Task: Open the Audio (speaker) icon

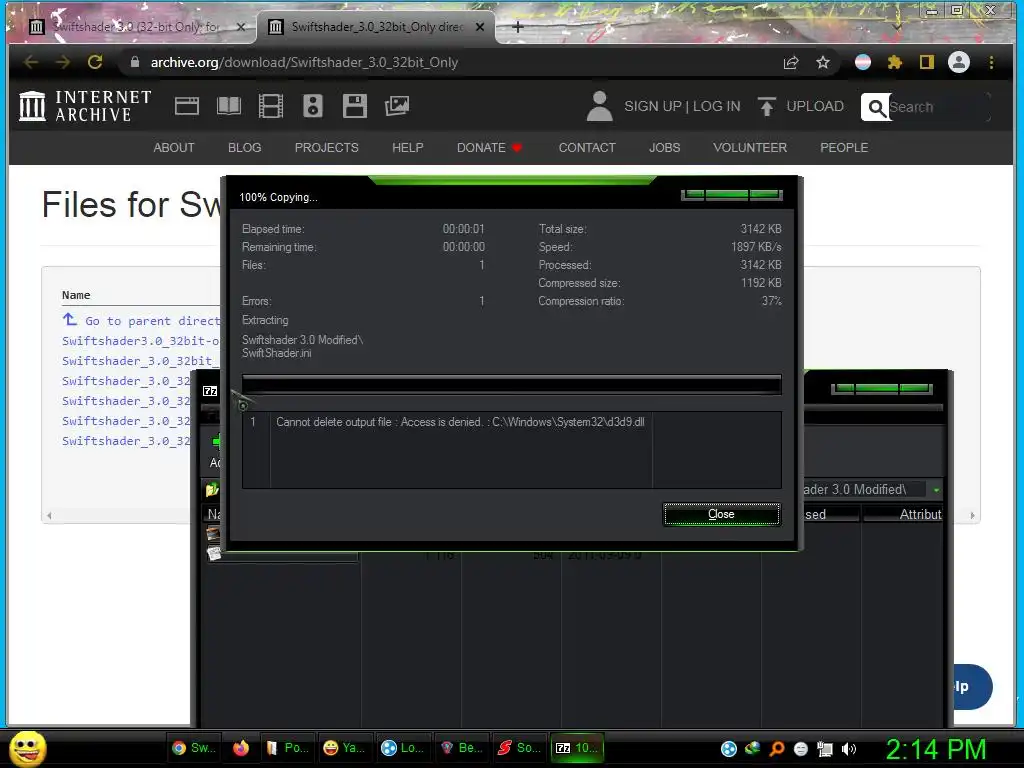Action: coord(313,106)
